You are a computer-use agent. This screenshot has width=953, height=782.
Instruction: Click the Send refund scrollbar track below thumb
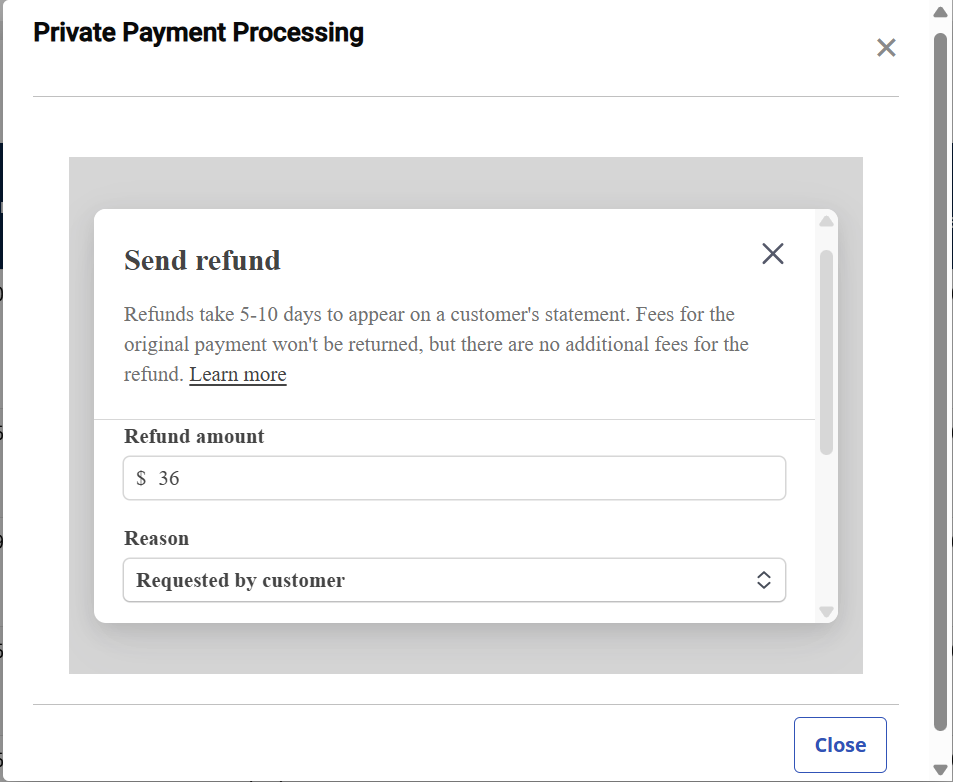826,530
